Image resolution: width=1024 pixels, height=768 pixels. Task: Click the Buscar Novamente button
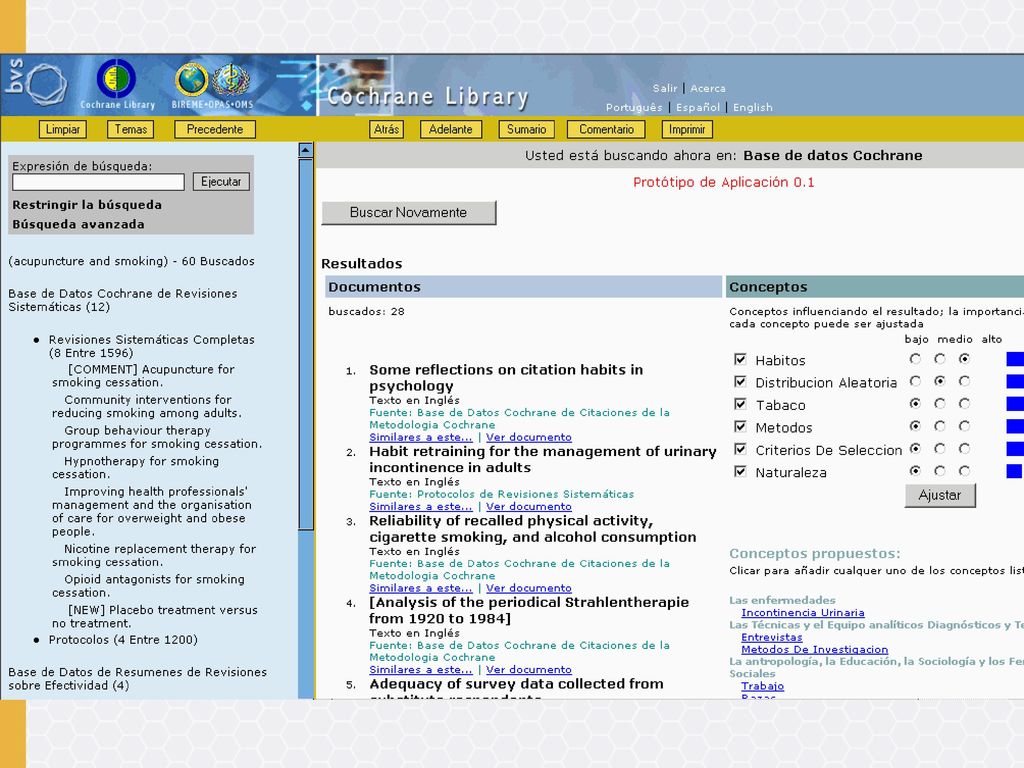click(x=409, y=212)
